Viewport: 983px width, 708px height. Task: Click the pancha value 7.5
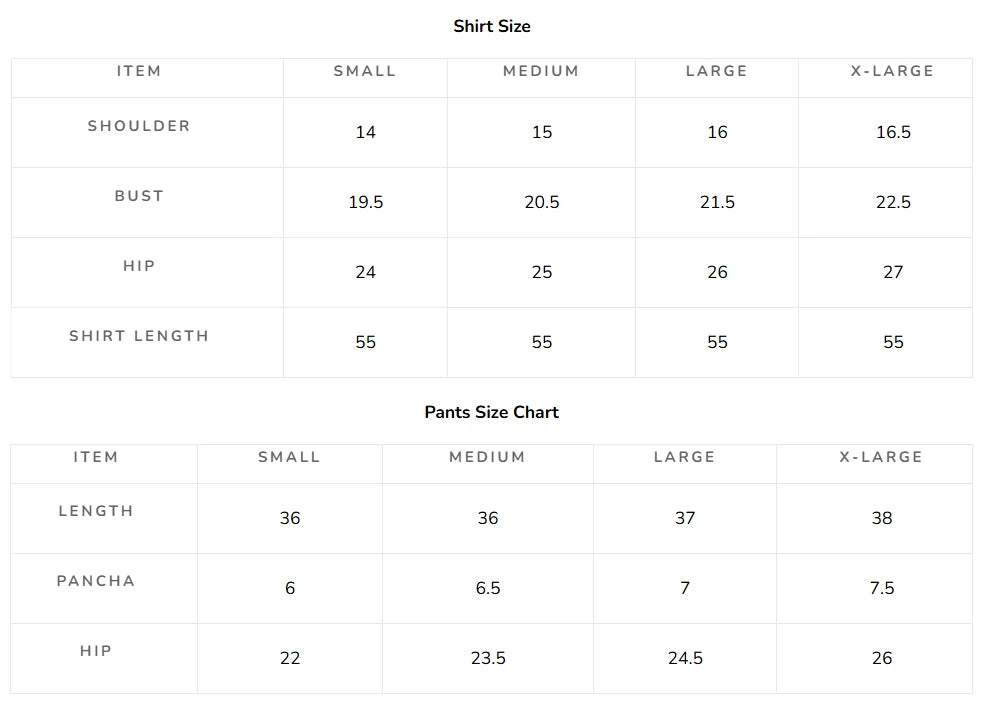pyautogui.click(x=881, y=588)
